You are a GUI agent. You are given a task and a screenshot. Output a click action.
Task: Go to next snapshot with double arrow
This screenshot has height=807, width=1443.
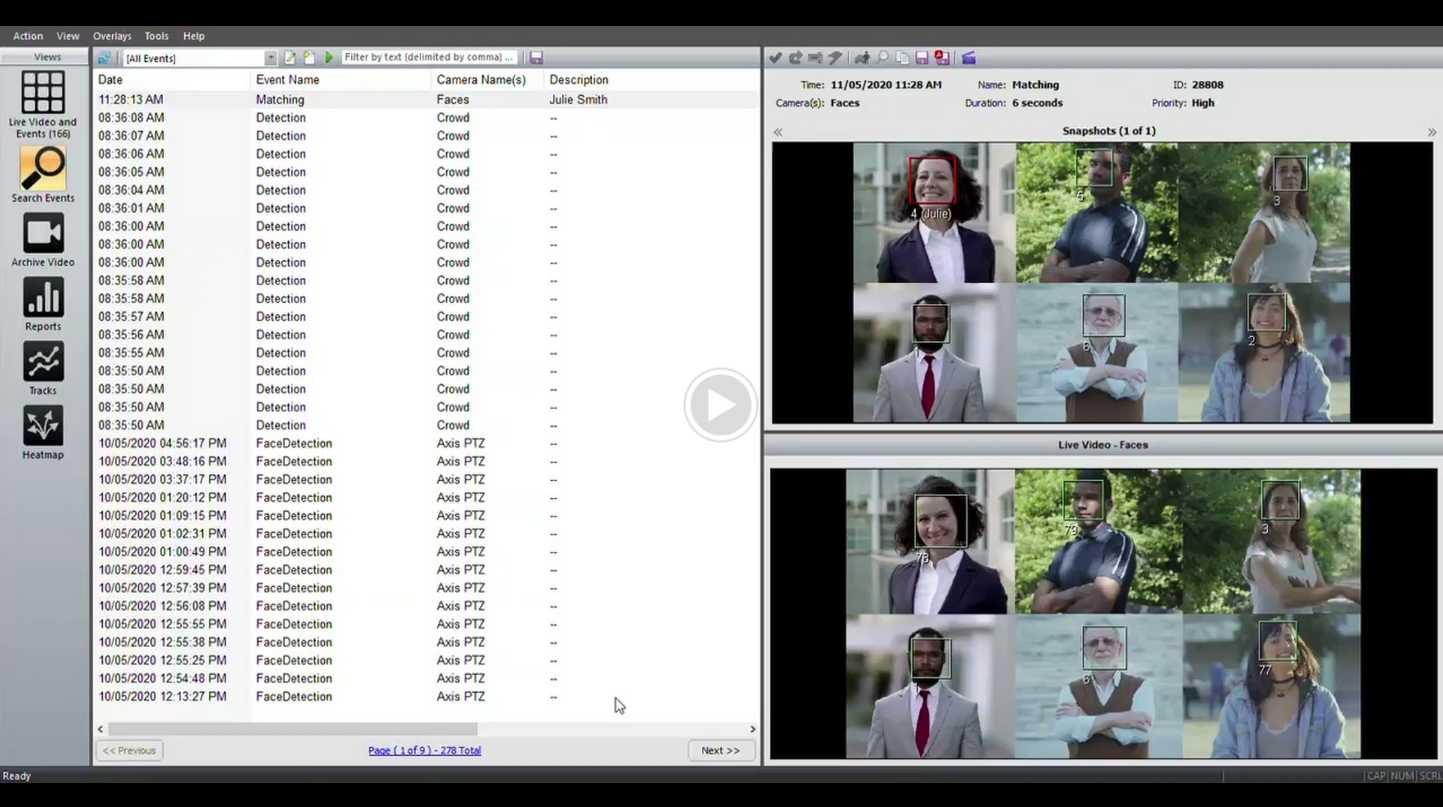tap(1431, 132)
